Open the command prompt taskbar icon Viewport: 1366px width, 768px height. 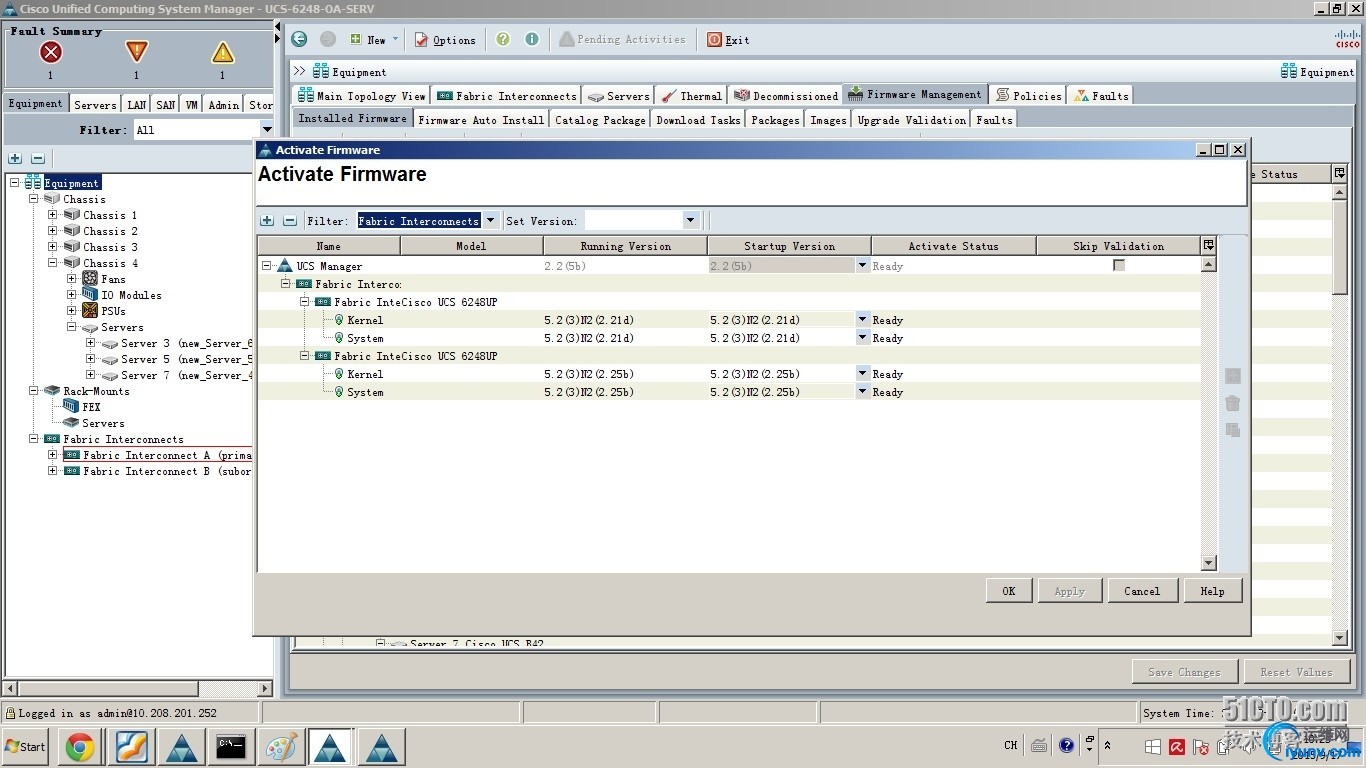click(231, 746)
